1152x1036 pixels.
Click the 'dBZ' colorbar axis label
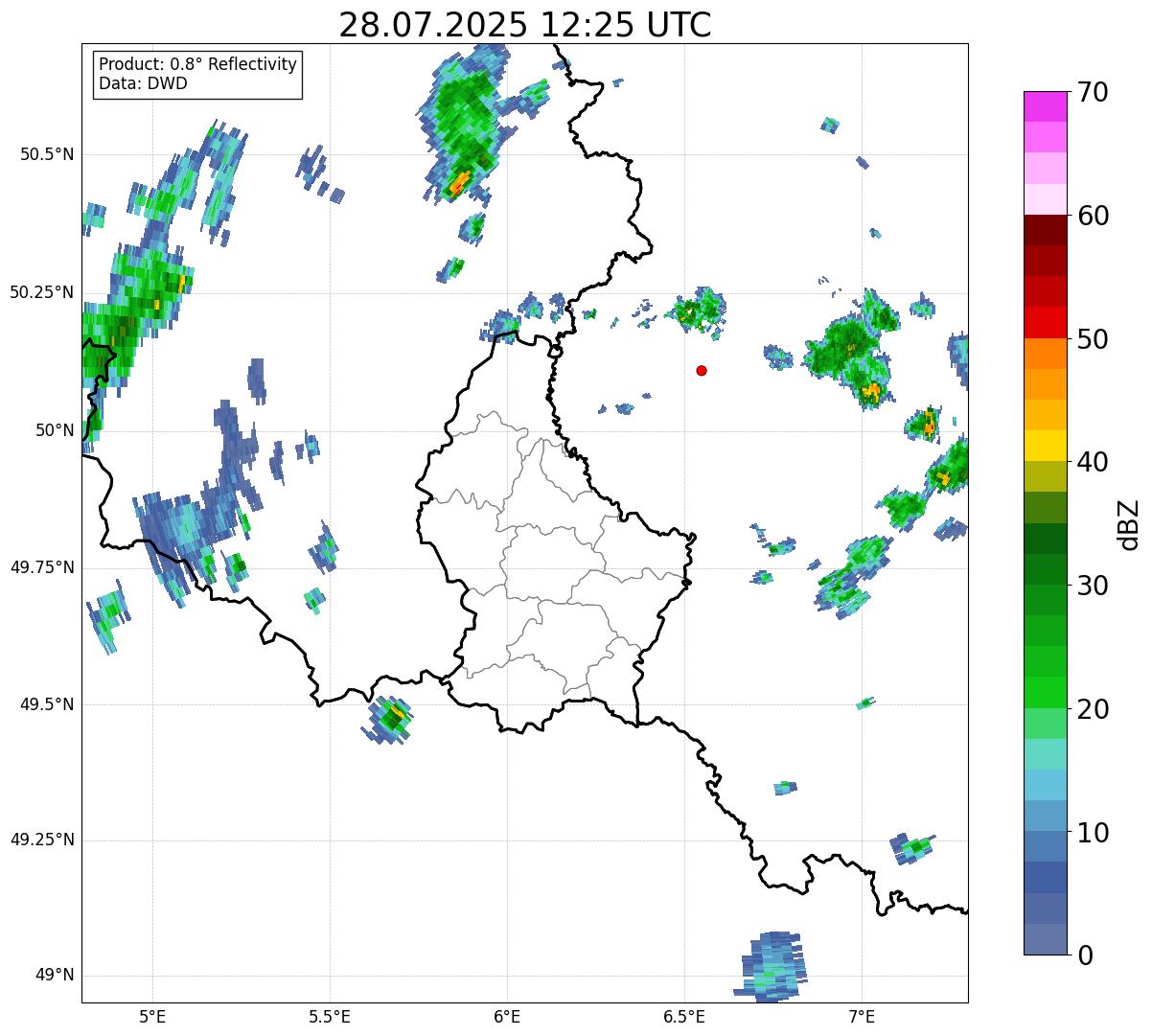click(1129, 523)
